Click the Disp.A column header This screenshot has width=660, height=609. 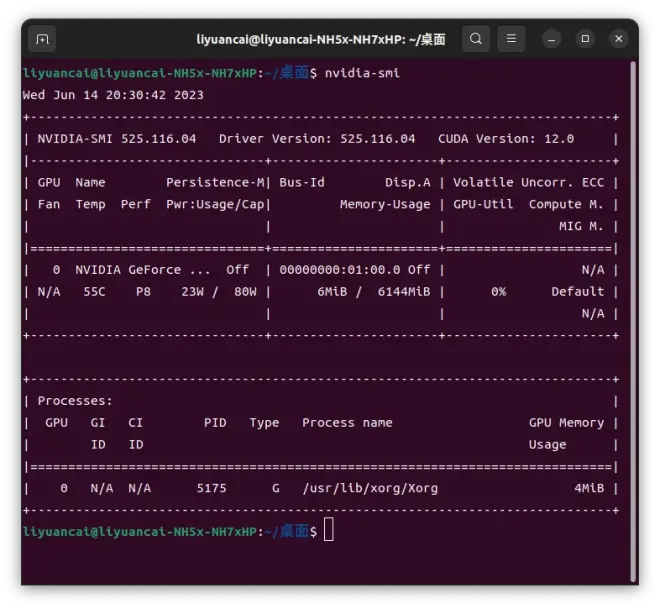(407, 183)
